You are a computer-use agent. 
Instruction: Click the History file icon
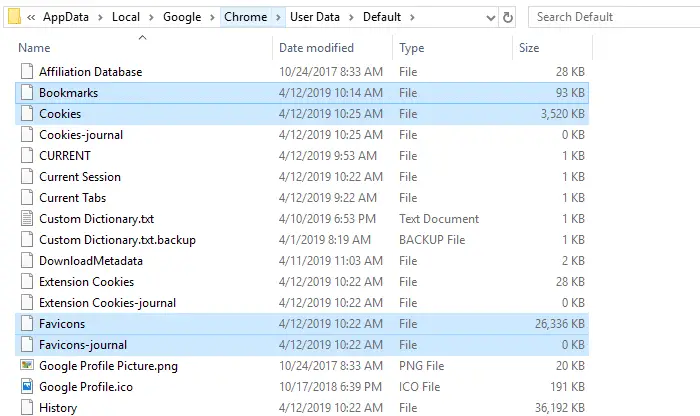pos(27,407)
